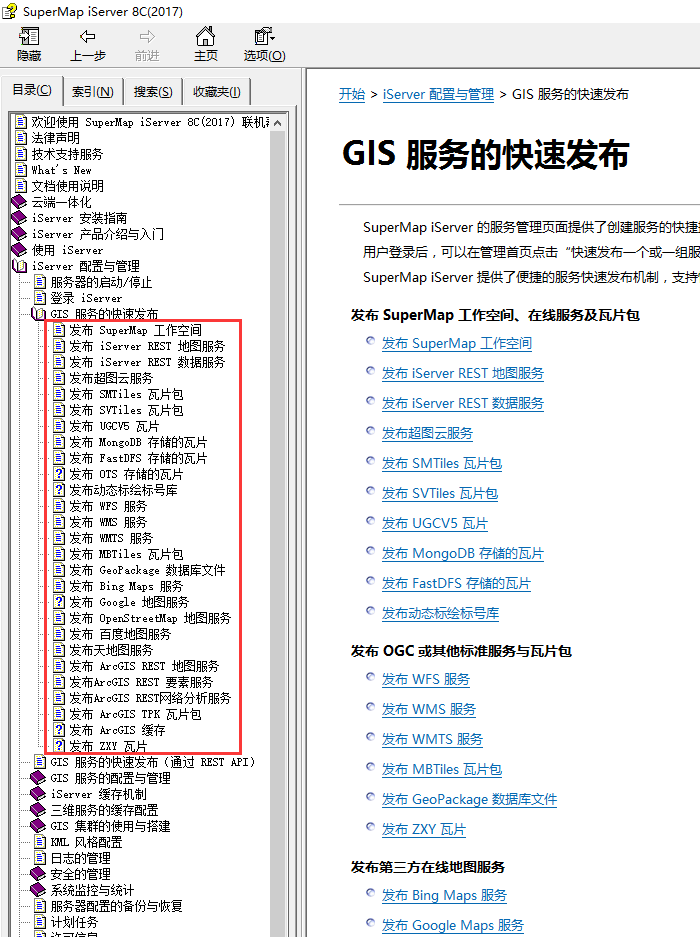
Task: Open the 主页 home toolbar icon
Action: (206, 45)
